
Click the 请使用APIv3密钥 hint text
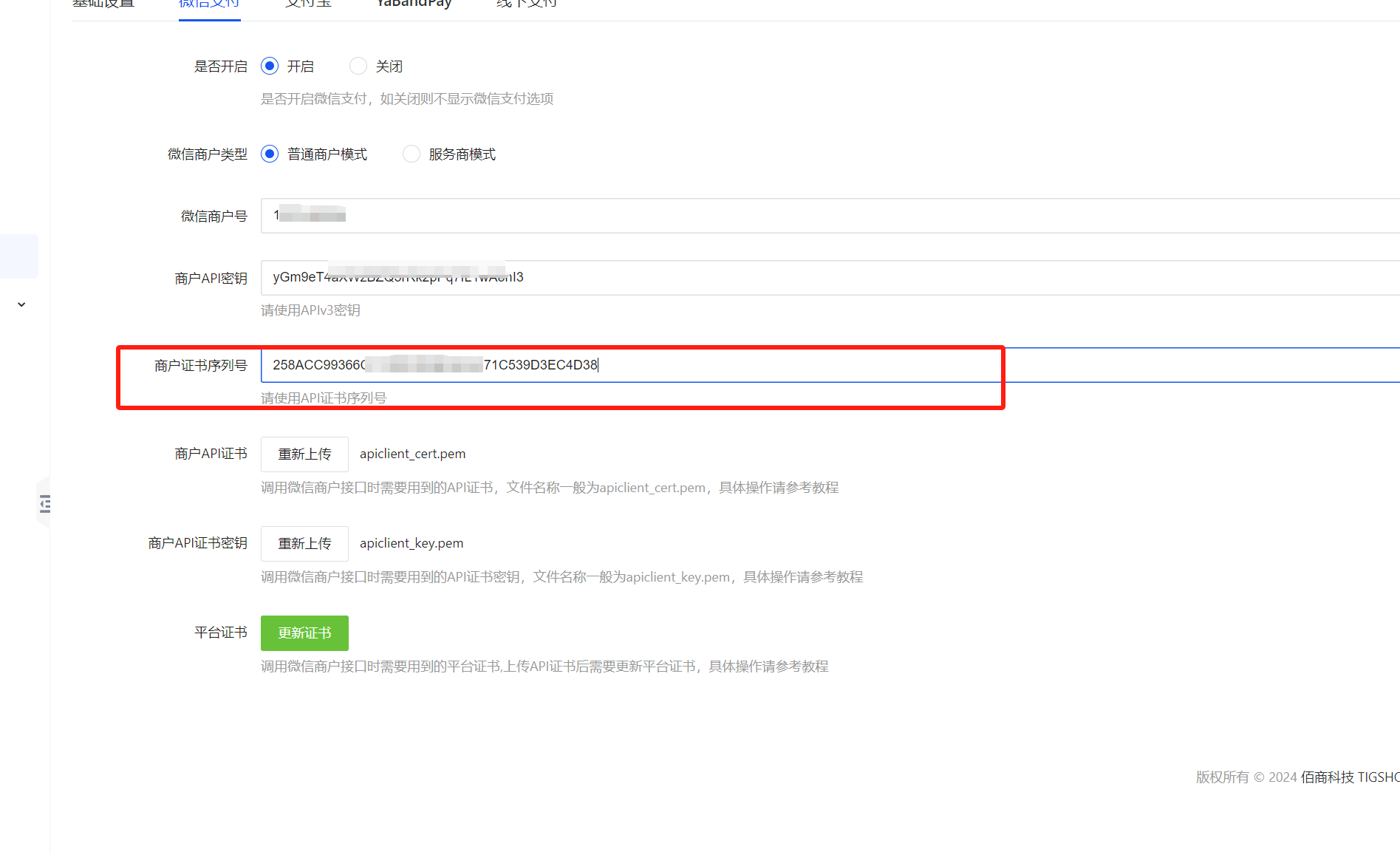click(310, 310)
